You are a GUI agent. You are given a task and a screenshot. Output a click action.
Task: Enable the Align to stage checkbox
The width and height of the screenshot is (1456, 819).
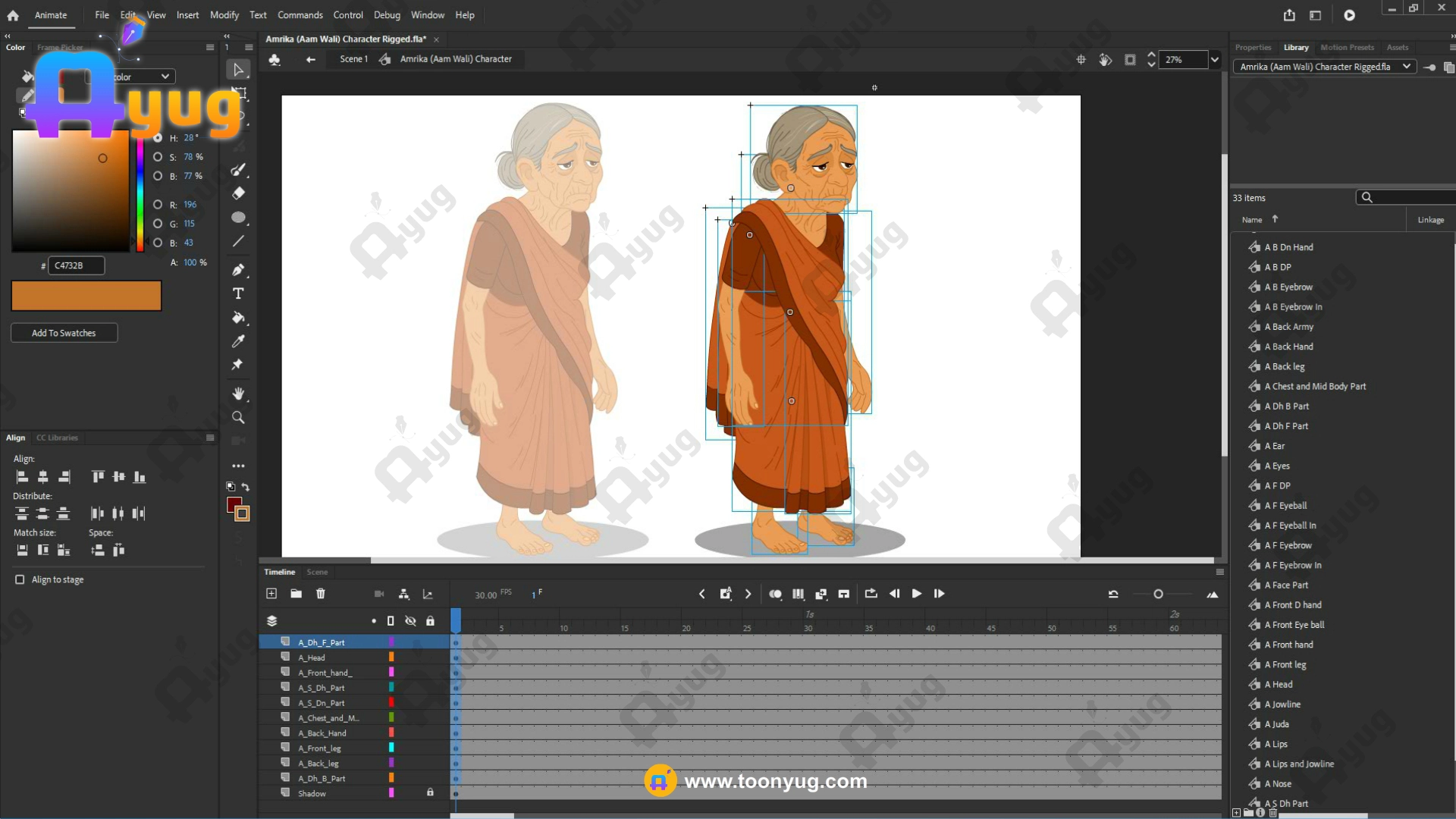tap(20, 579)
